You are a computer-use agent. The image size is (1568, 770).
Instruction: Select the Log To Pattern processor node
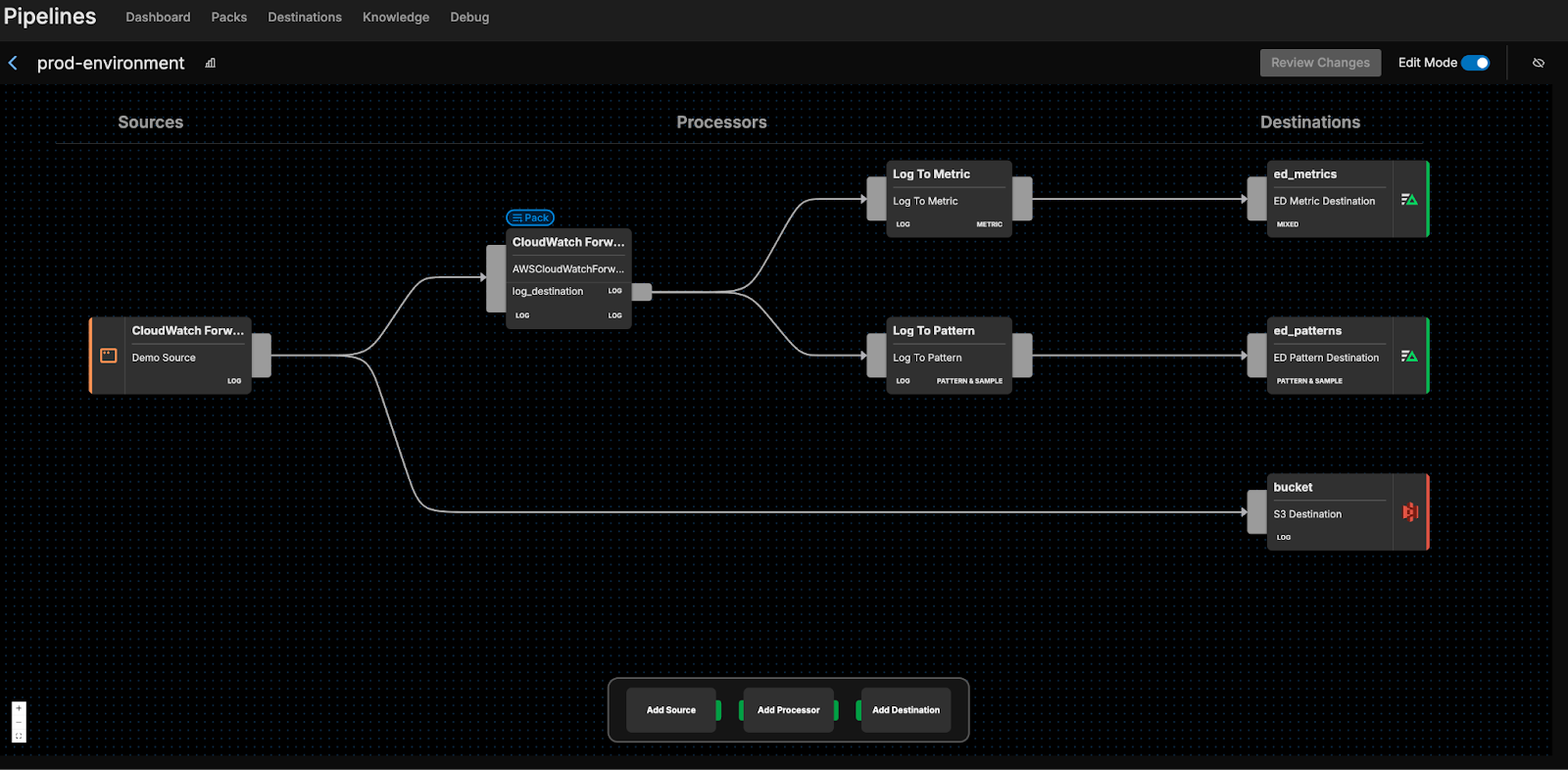pyautogui.click(x=948, y=356)
